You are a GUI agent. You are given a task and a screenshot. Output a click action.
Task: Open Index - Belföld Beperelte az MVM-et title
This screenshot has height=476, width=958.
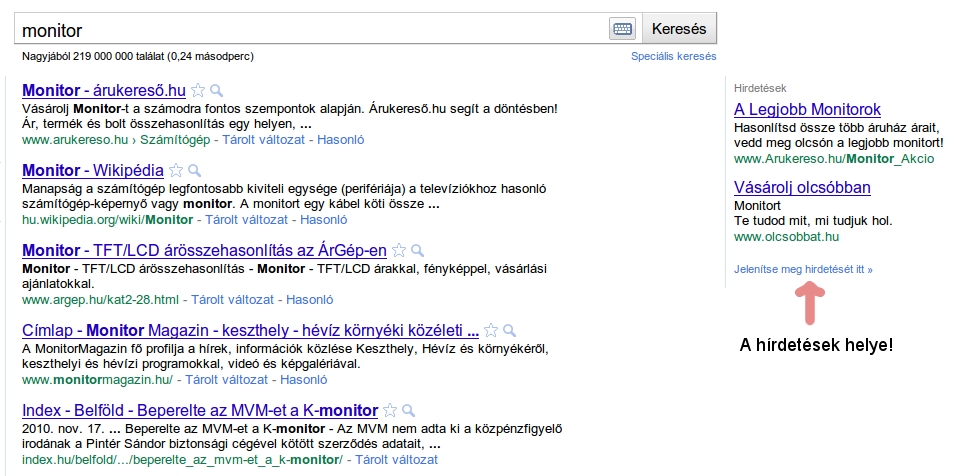[200, 410]
